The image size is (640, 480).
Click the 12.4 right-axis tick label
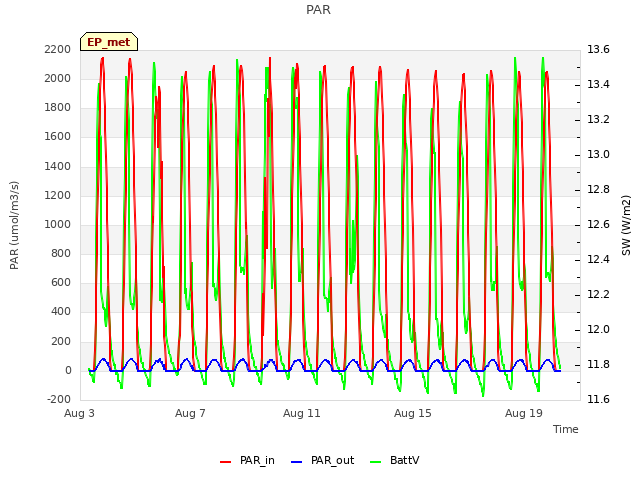click(x=598, y=259)
